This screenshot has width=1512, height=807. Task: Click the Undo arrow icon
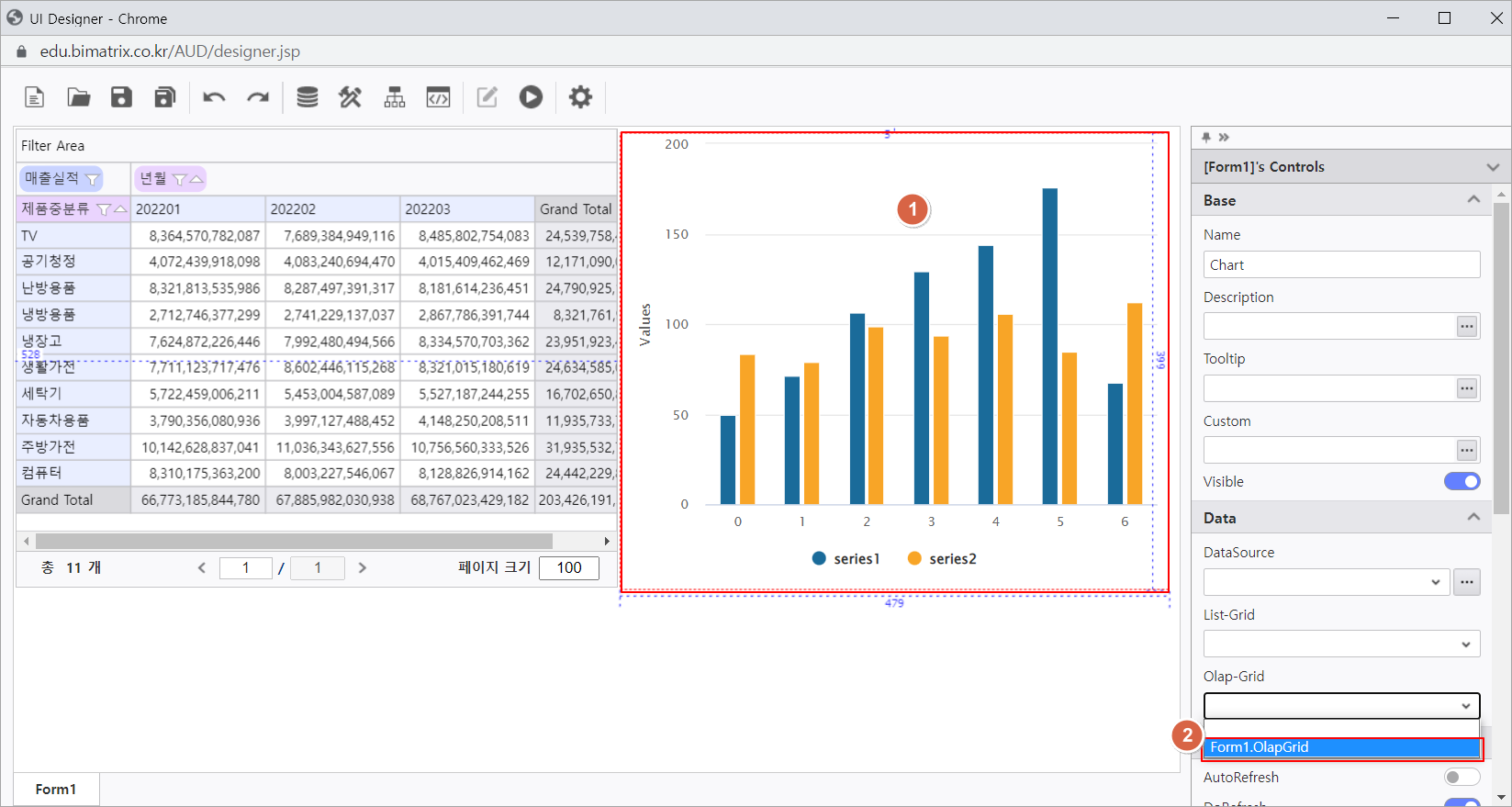[214, 97]
